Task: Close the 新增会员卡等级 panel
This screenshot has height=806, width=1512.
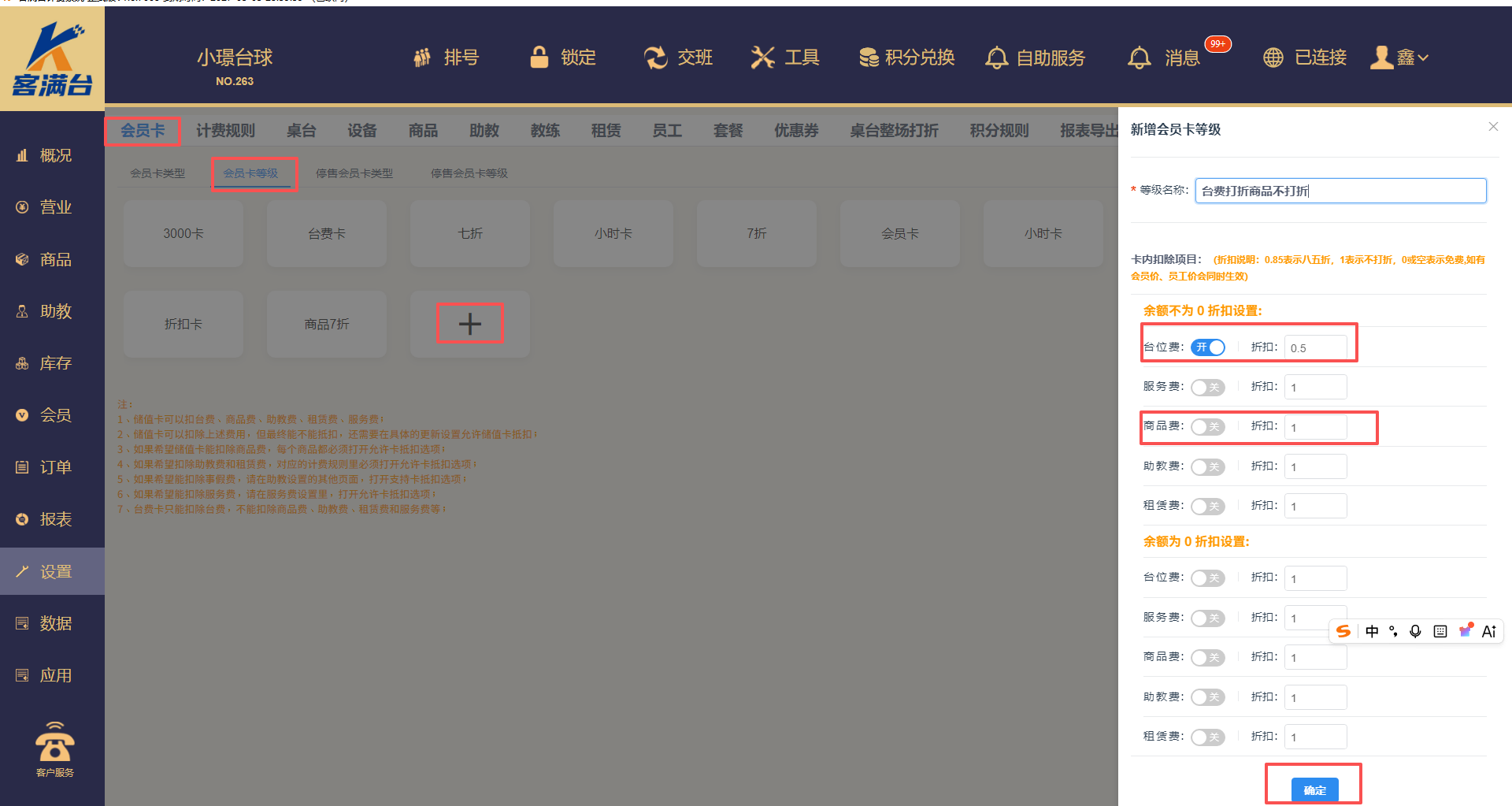Action: (x=1493, y=127)
